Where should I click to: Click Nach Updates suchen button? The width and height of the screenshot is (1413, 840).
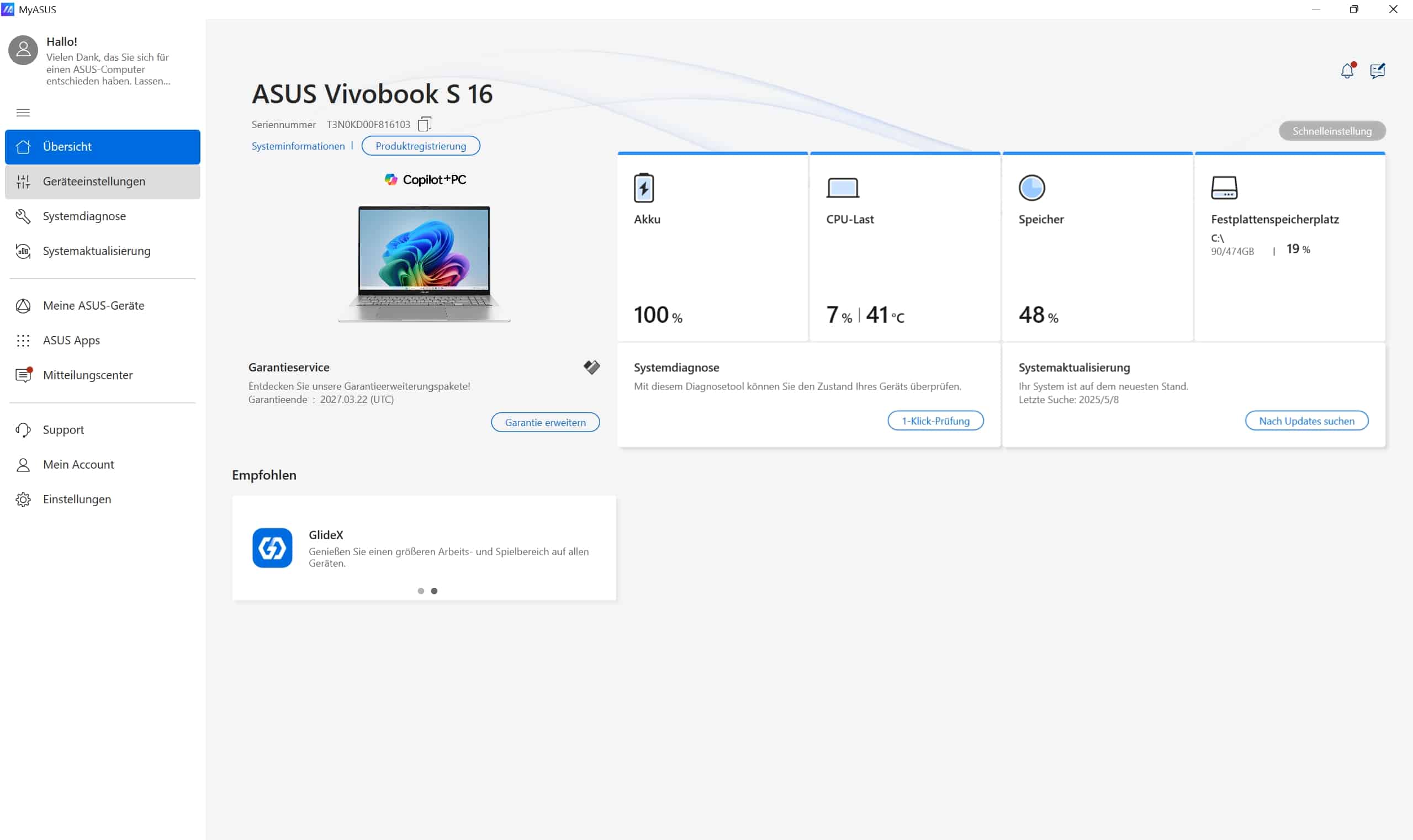coord(1306,421)
